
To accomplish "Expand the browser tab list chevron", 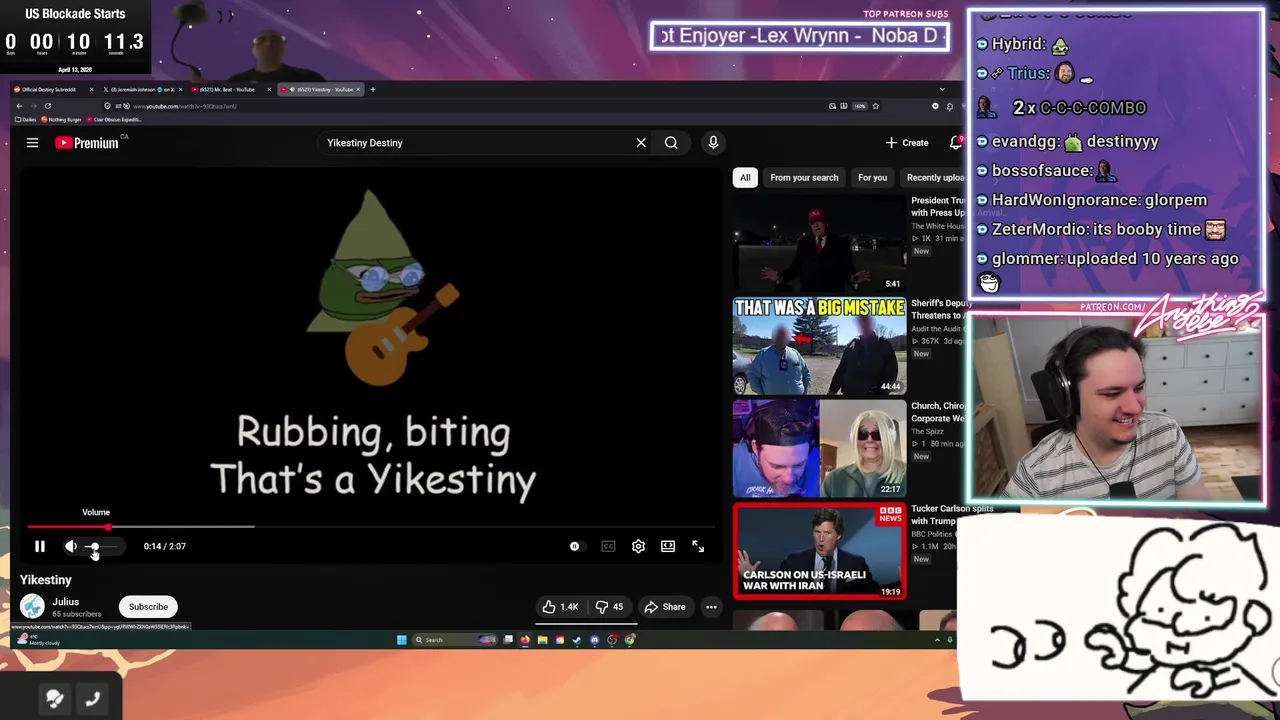I will coord(942,89).
